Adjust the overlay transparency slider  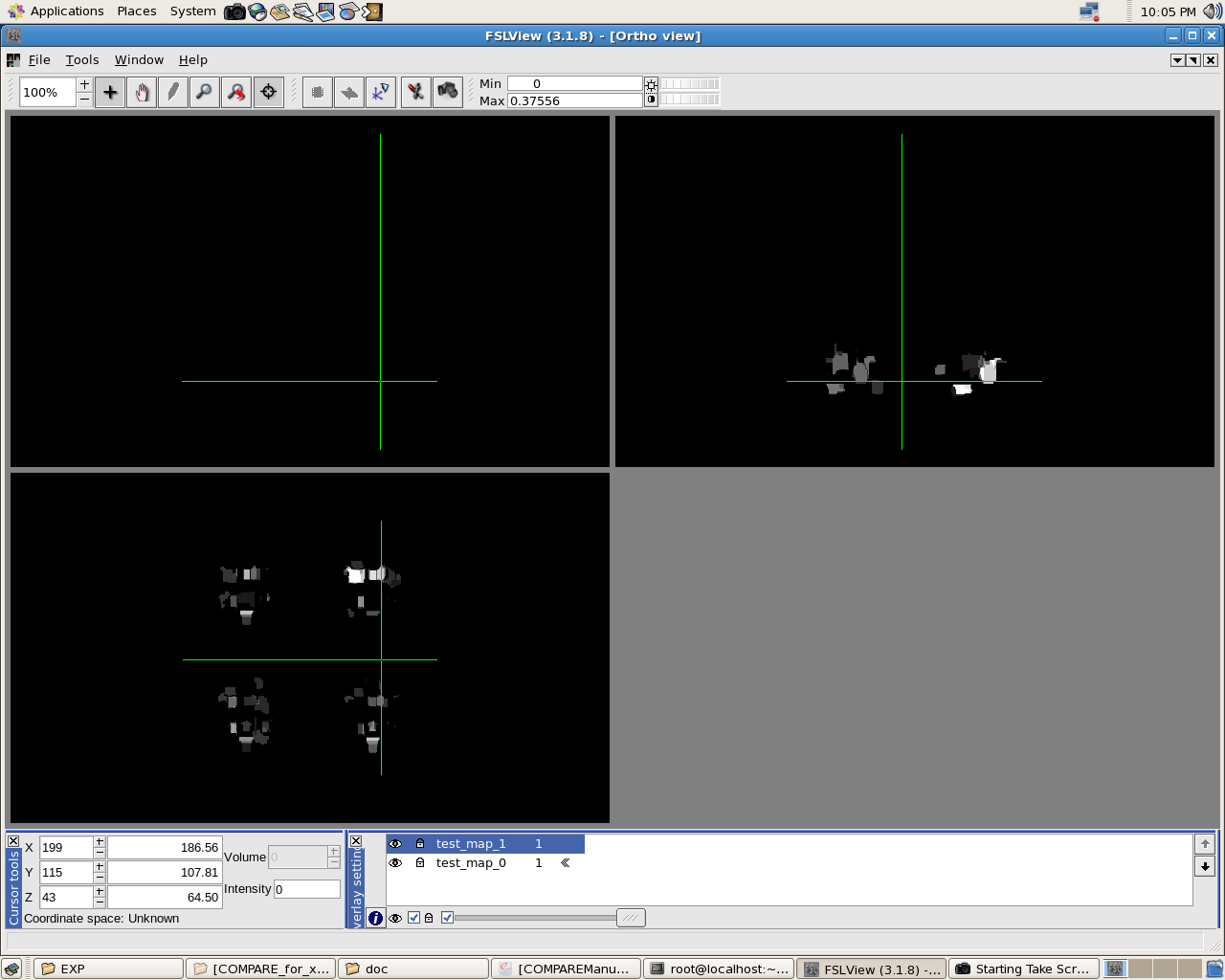pos(630,918)
